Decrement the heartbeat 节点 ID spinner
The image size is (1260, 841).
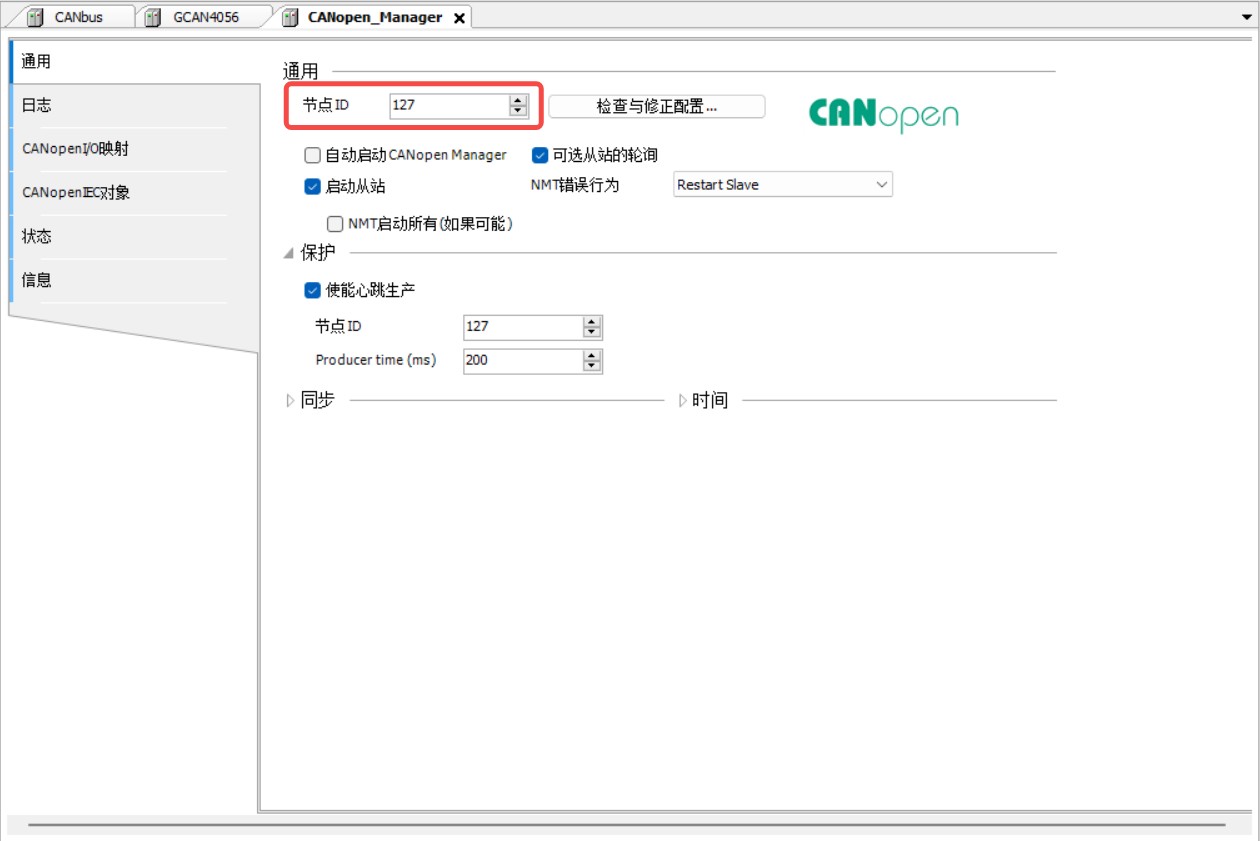(593, 333)
